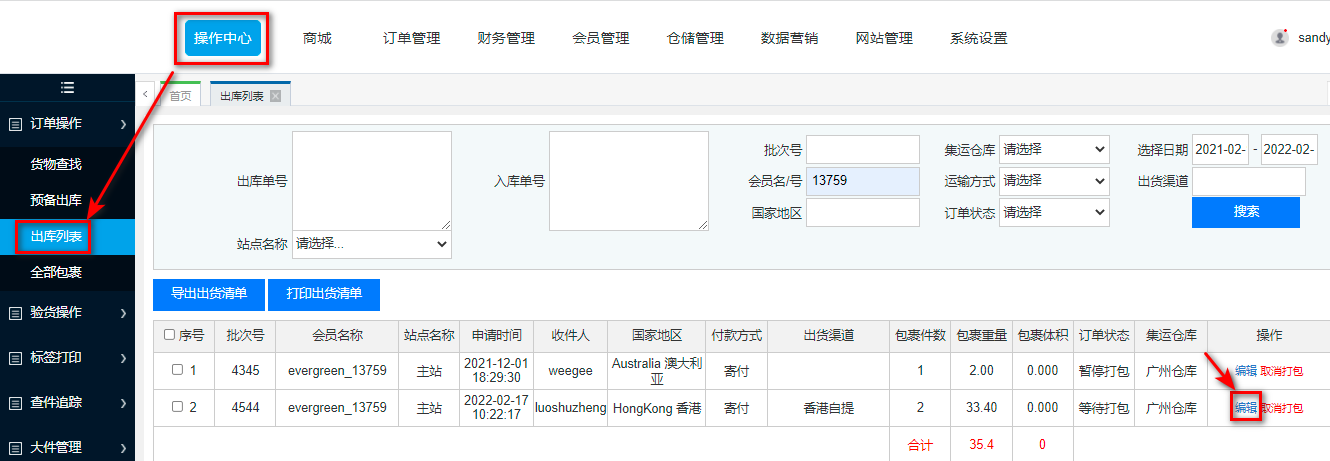This screenshot has height=461, width=1330.
Task: Open the 订单管理 top menu
Action: 412,38
